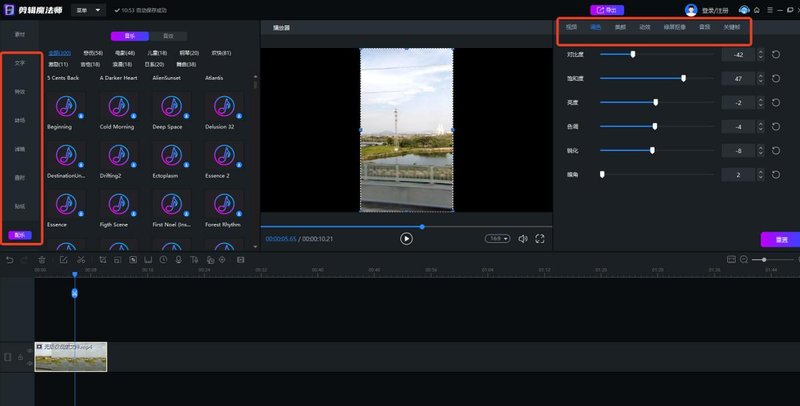Image resolution: width=800 pixels, height=406 pixels.
Task: Enter fullscreen preview mode
Action: click(540, 239)
